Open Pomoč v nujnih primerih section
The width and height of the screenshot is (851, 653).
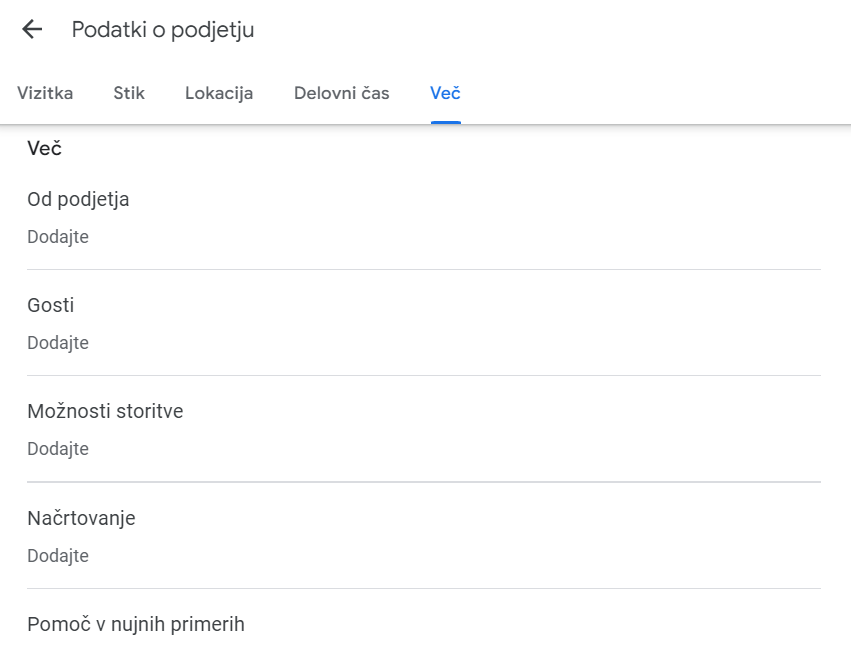tap(136, 625)
